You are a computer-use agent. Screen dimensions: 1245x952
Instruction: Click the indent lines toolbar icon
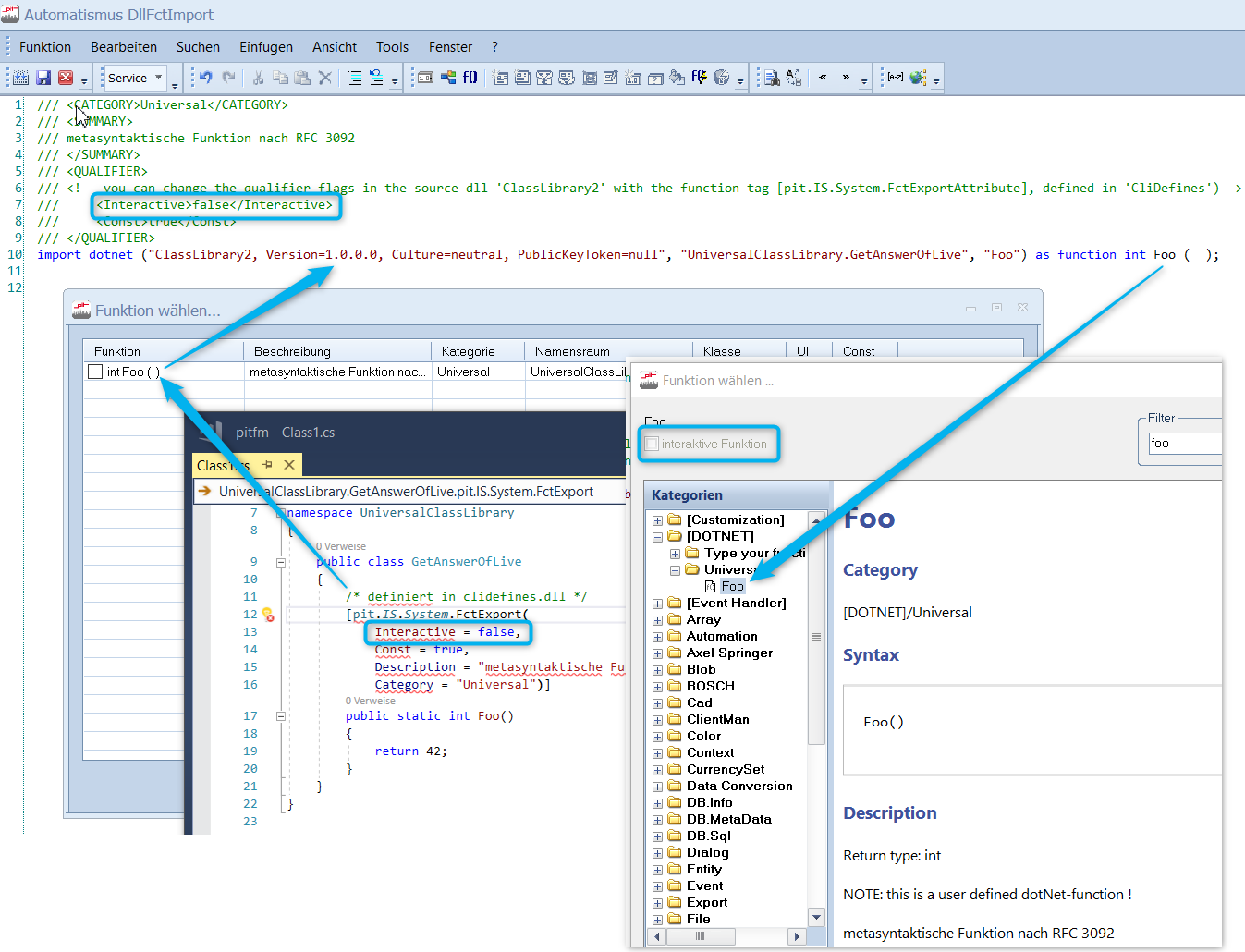[355, 78]
